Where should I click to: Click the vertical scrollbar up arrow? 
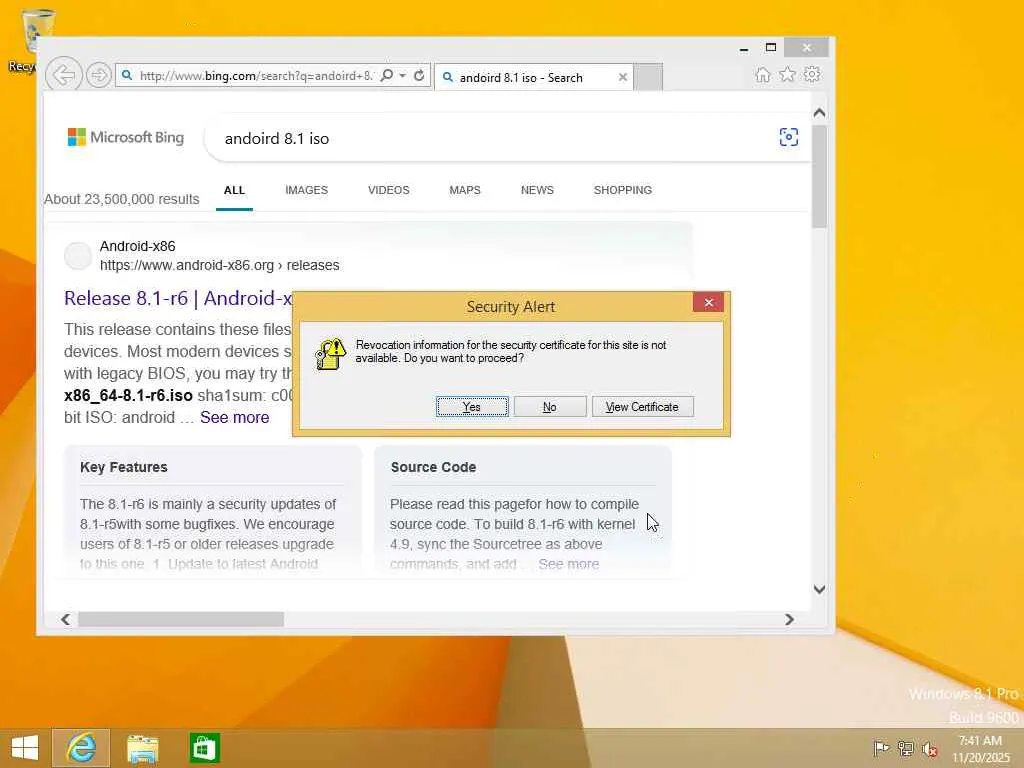[x=820, y=113]
